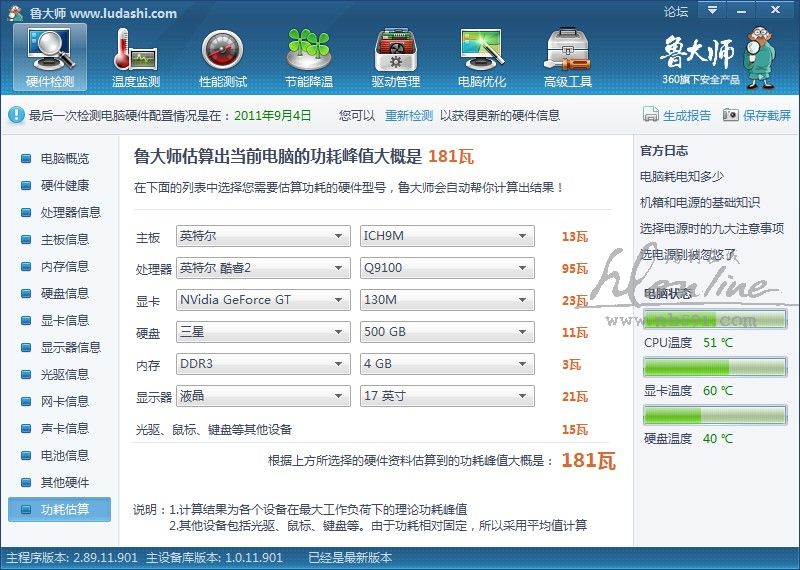800x570 pixels.
Task: Select 电脑概览 in the left sidebar
Action: point(64,158)
